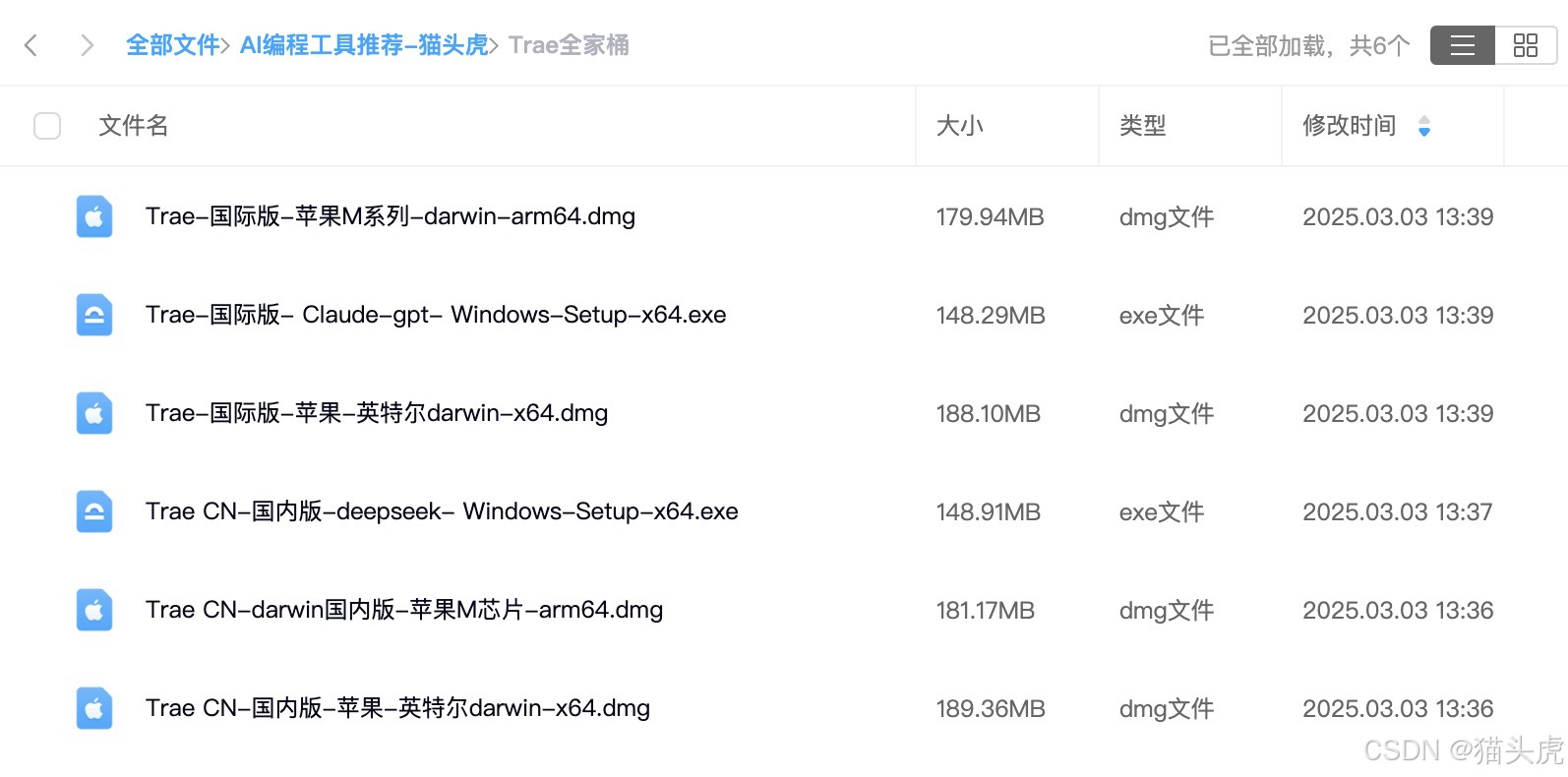1568x777 pixels.
Task: Click timestamp of 苹果M芯片 arm64 row
Action: pos(1398,611)
